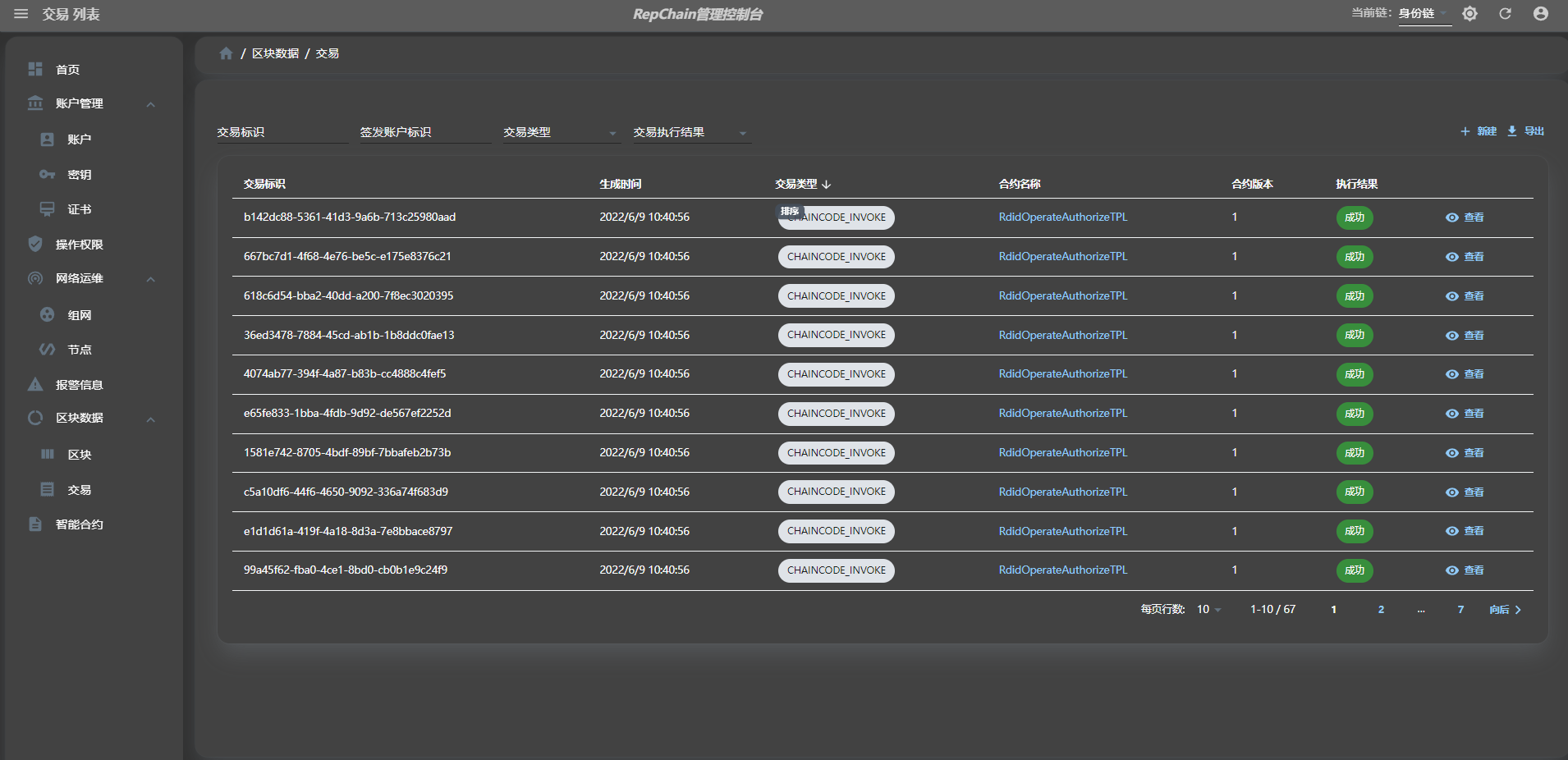Click the plus icon beside 新建
The width and height of the screenshot is (1568, 760).
pos(1465,131)
